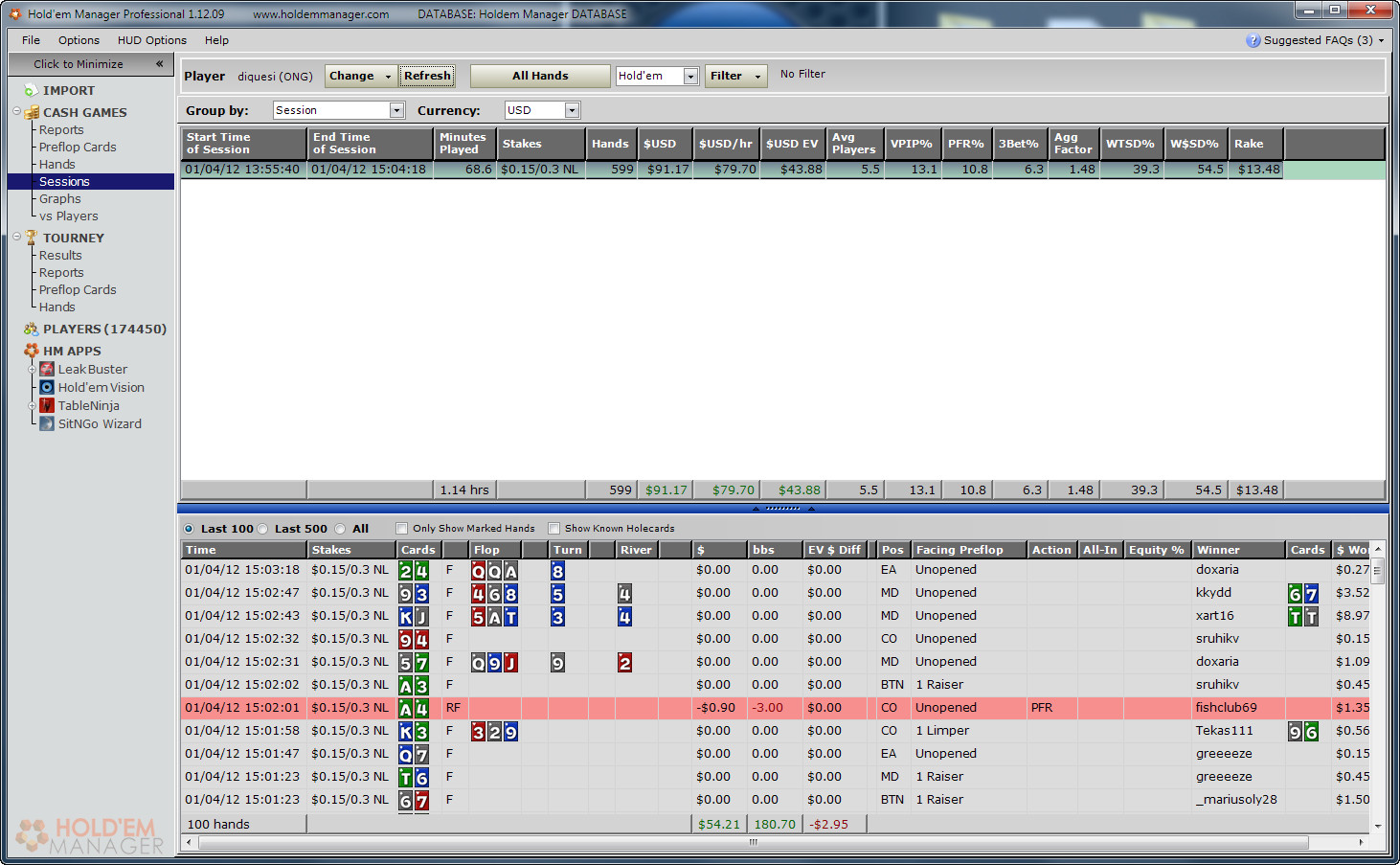Sort by the VPIP% column header

[913, 144]
